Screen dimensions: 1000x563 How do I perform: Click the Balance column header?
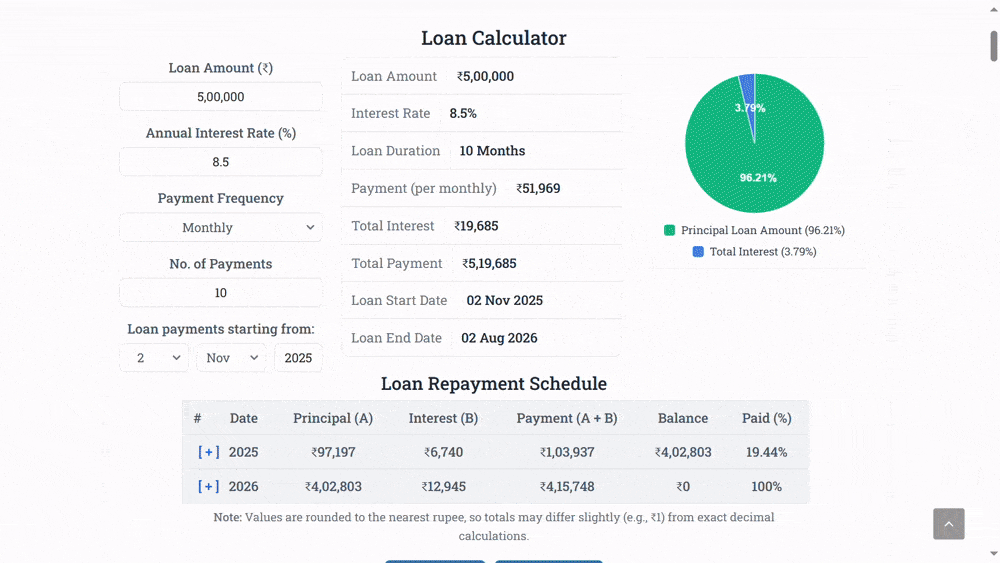pyautogui.click(x=683, y=418)
